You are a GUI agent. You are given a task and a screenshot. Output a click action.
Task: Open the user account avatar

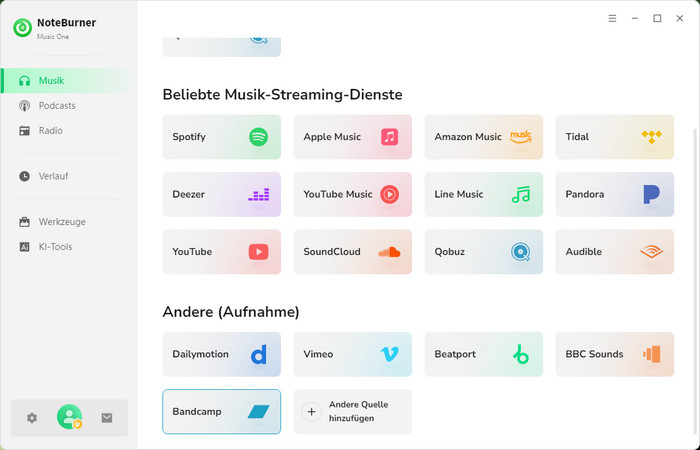point(69,417)
